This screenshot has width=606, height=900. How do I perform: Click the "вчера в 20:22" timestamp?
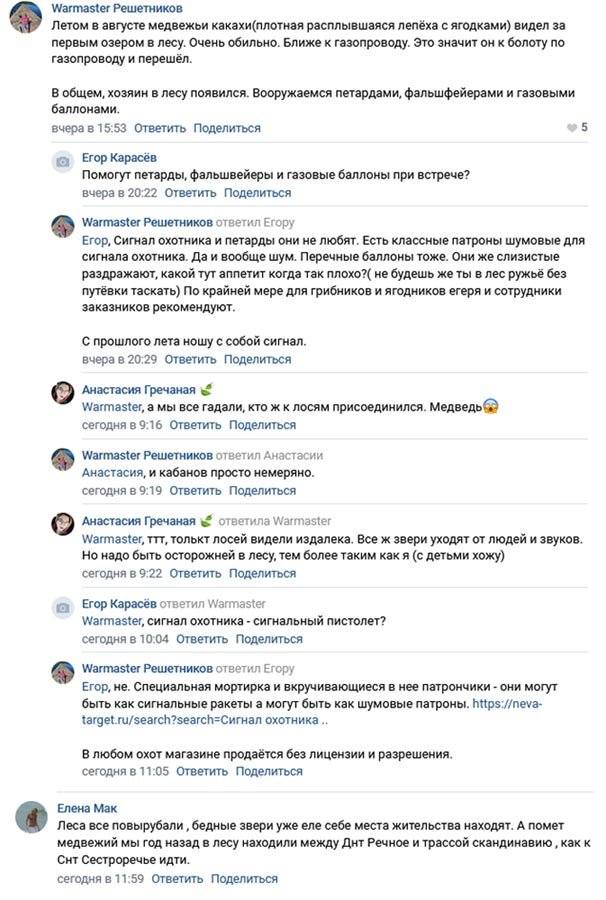tap(119, 192)
